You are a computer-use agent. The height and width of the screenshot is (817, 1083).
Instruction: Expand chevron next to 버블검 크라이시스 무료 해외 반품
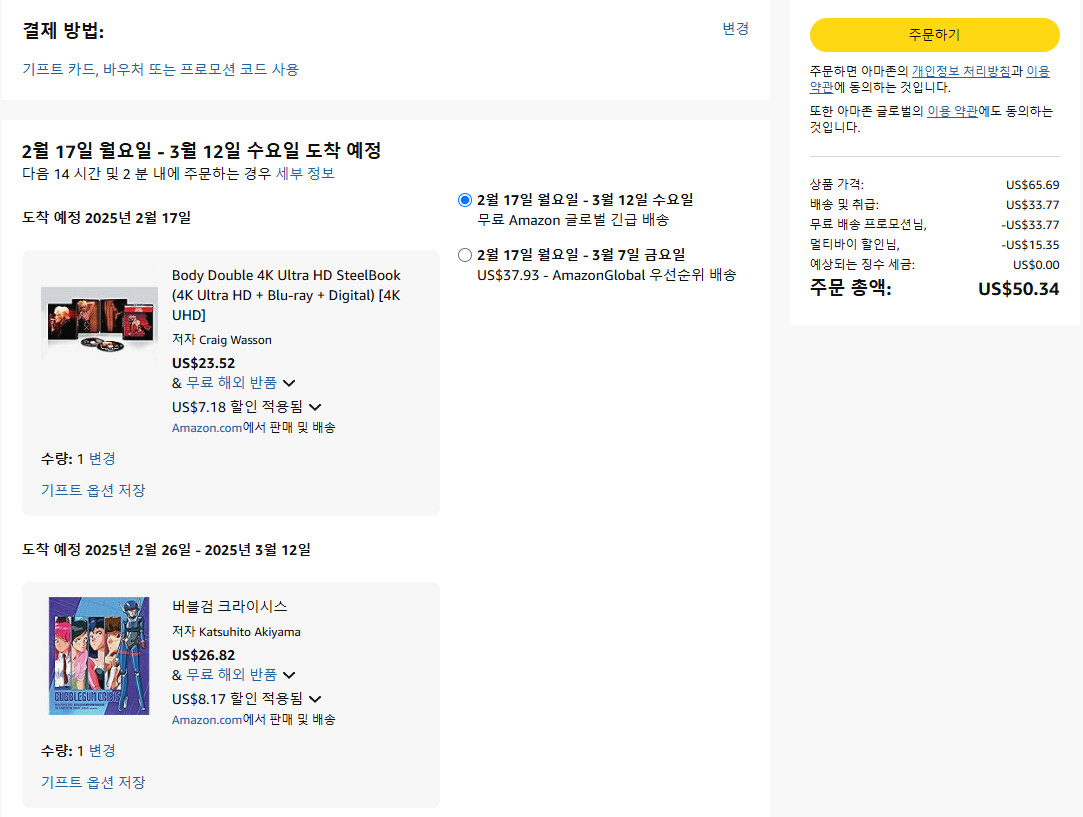(x=289, y=675)
